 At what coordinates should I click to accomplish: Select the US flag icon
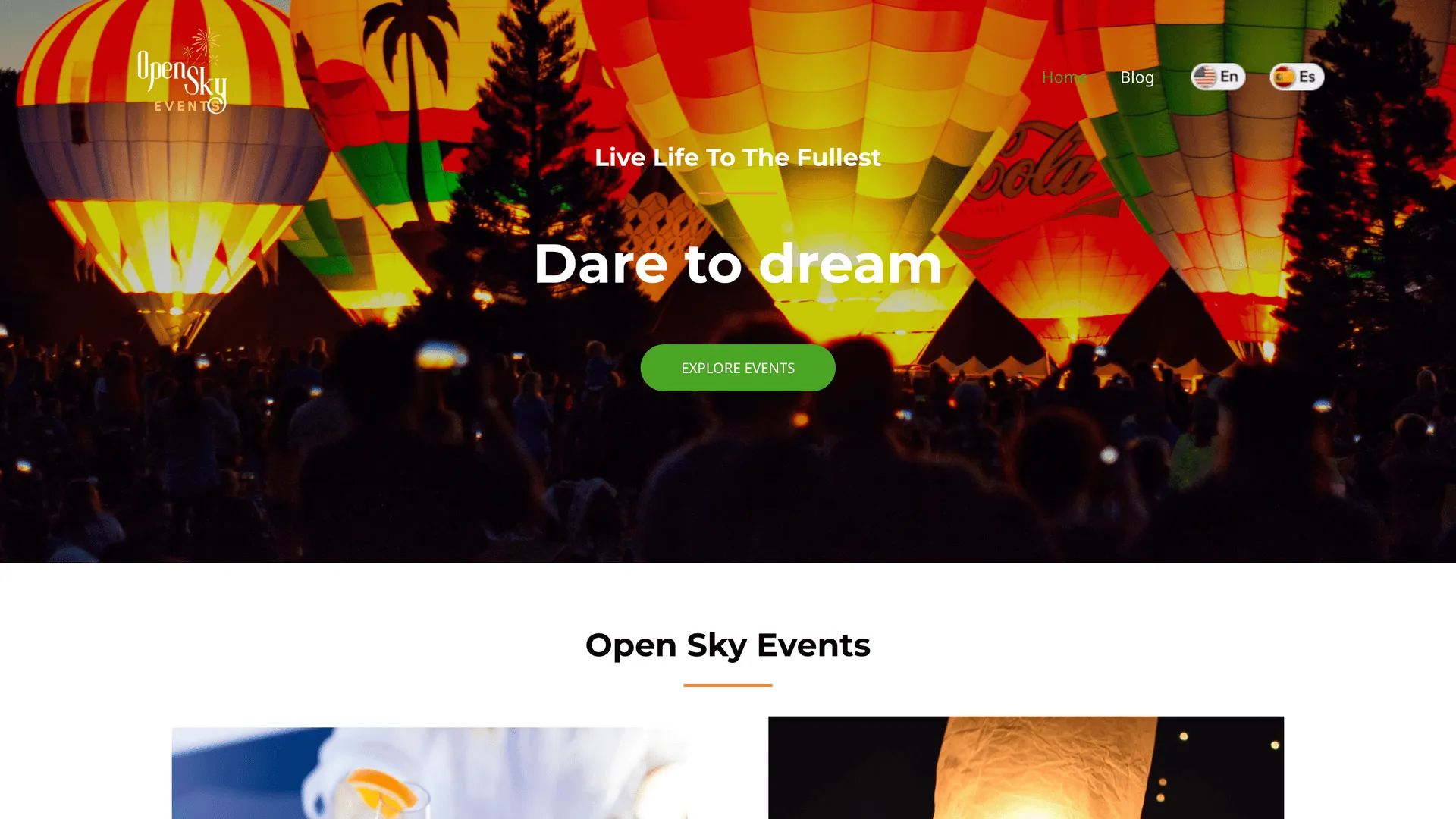click(x=1204, y=77)
